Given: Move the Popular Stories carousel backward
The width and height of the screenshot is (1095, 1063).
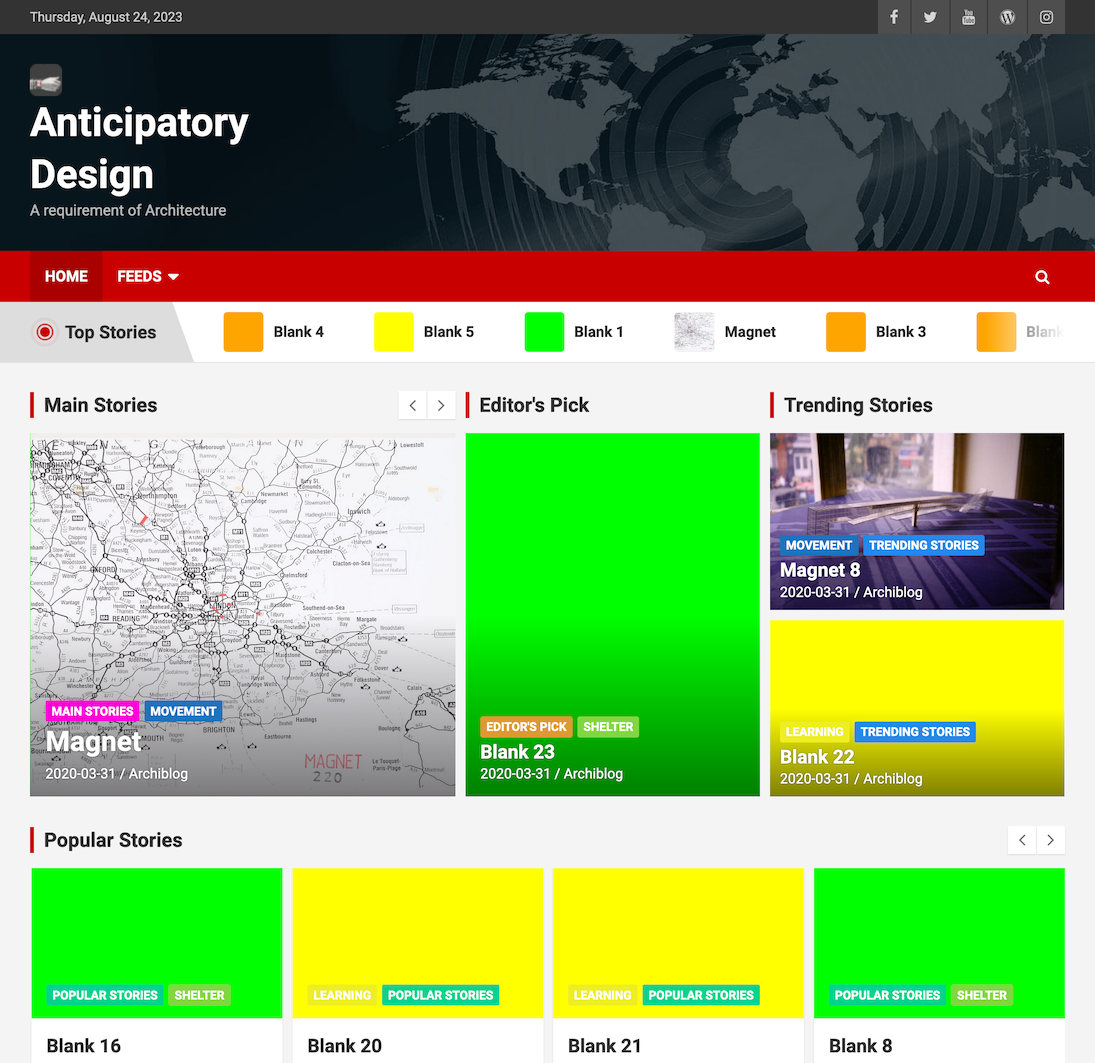Looking at the screenshot, I should pyautogui.click(x=1022, y=840).
